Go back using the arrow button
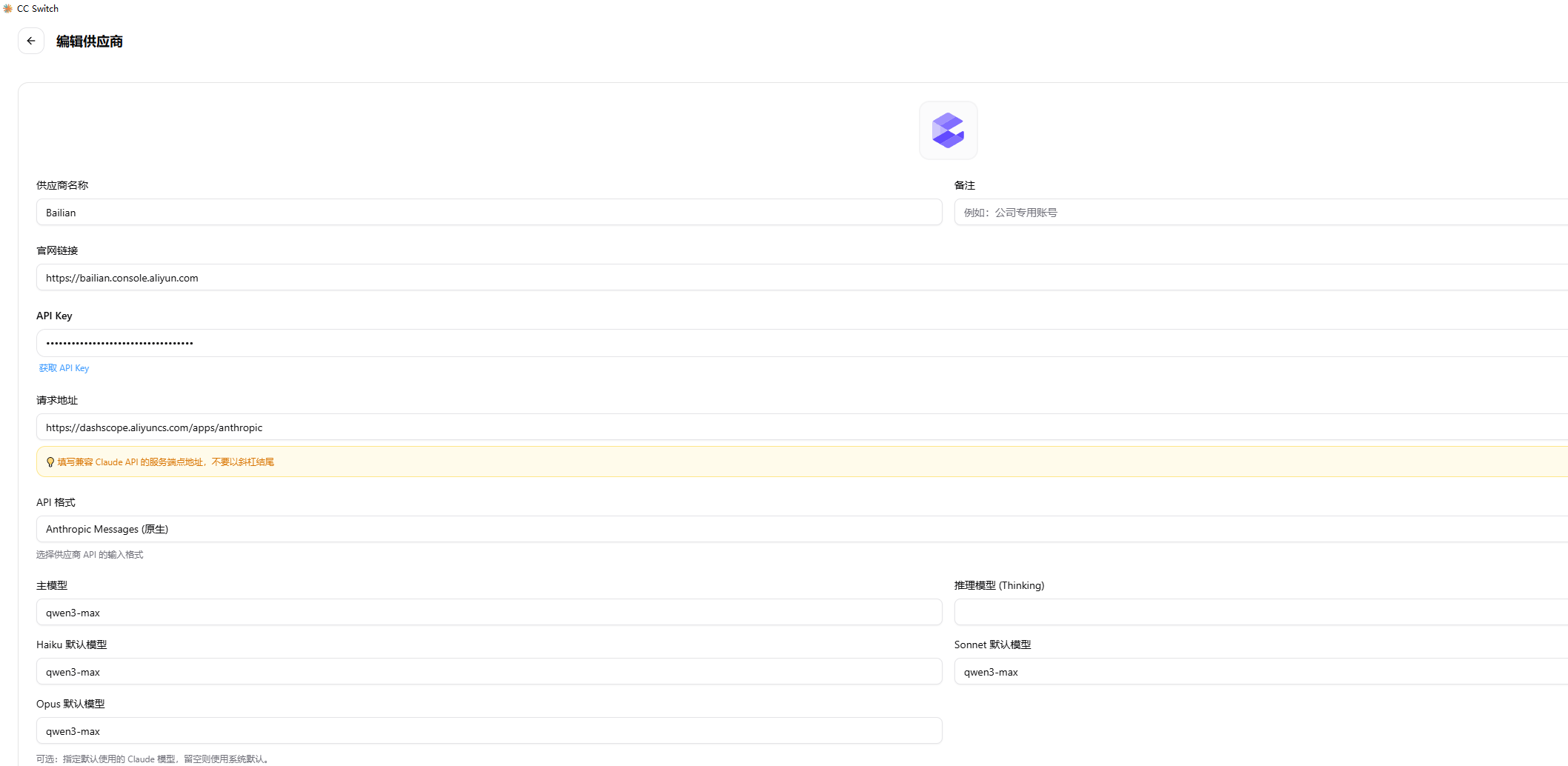The image size is (1568, 766). pyautogui.click(x=31, y=41)
